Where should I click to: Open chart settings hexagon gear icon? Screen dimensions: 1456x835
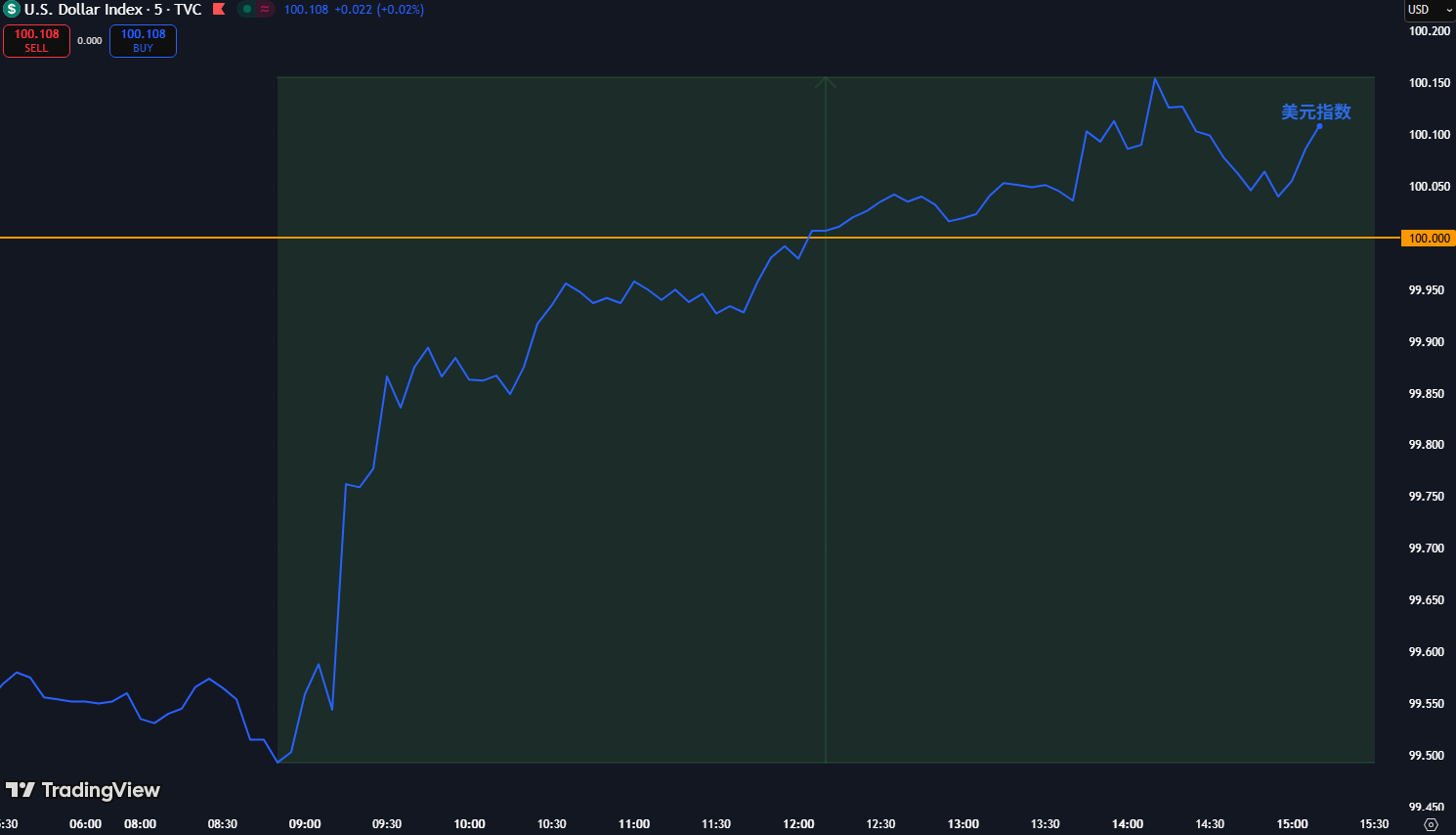point(1431,824)
